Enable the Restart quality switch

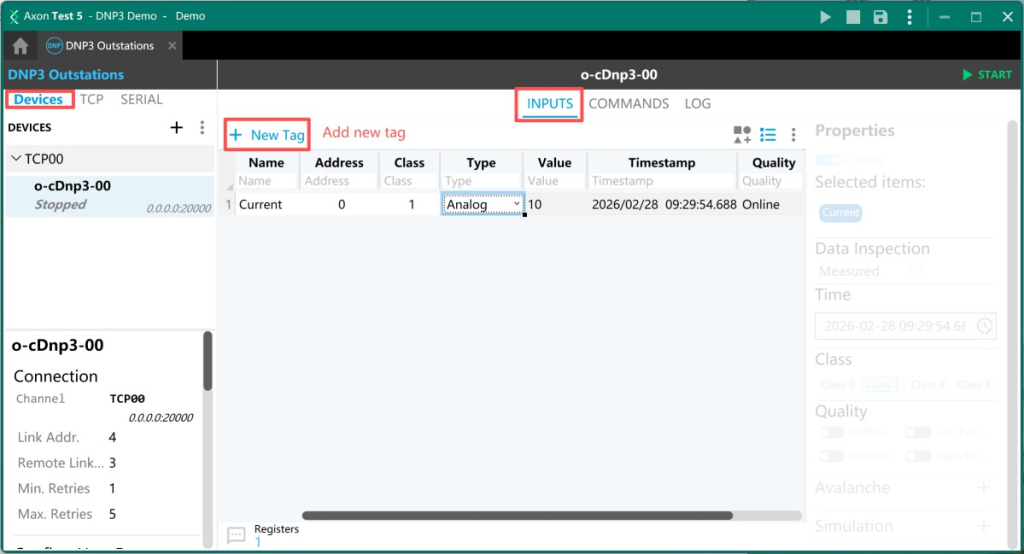pyautogui.click(x=831, y=456)
